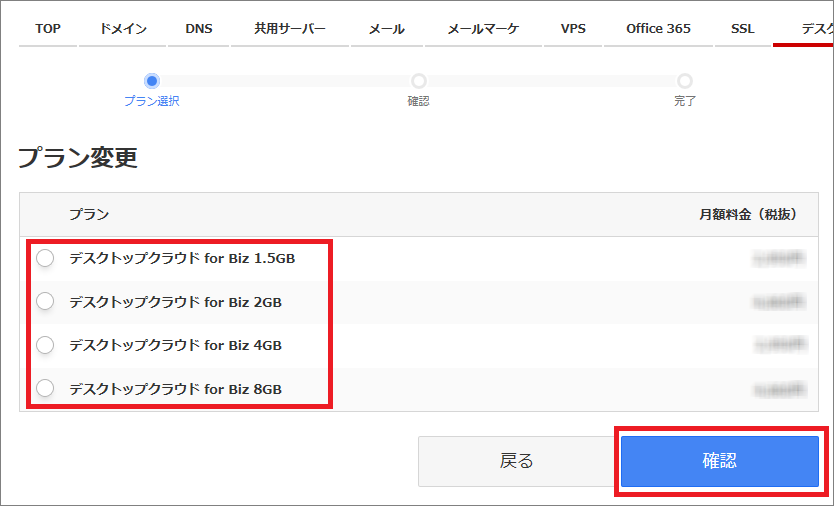Viewport: 834px width, 506px height.
Task: Click the blue 確認 button
Action: (720, 461)
